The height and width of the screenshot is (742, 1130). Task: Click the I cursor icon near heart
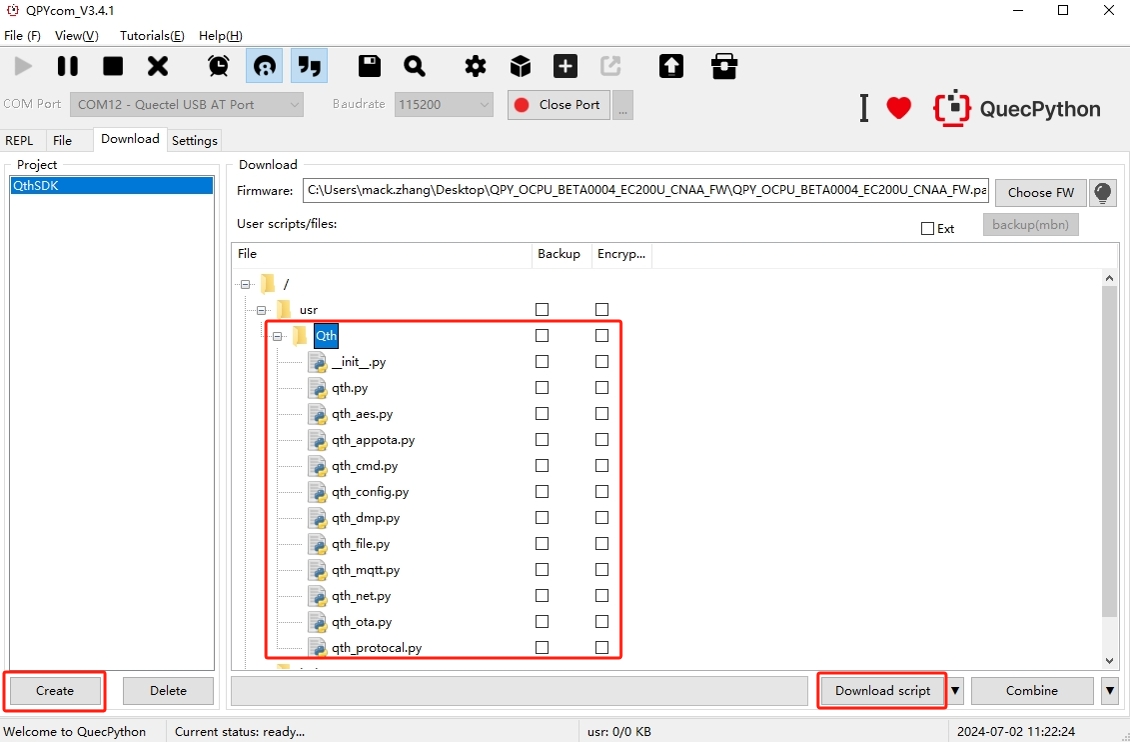pos(864,109)
